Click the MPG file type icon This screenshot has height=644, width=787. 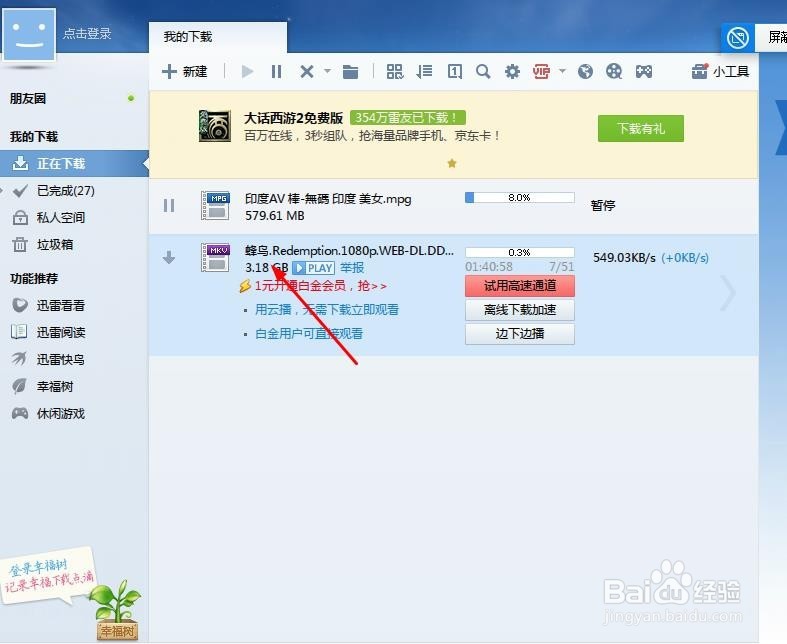pyautogui.click(x=215, y=205)
